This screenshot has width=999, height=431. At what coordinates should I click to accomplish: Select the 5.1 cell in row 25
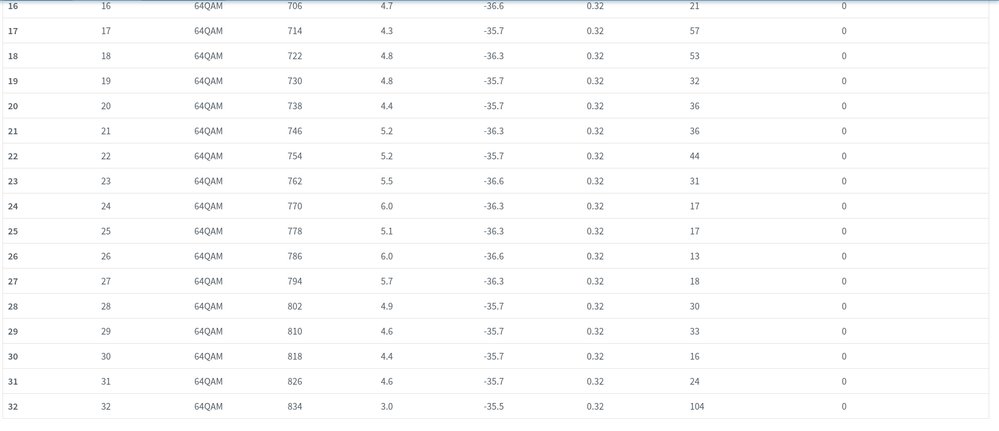click(387, 231)
